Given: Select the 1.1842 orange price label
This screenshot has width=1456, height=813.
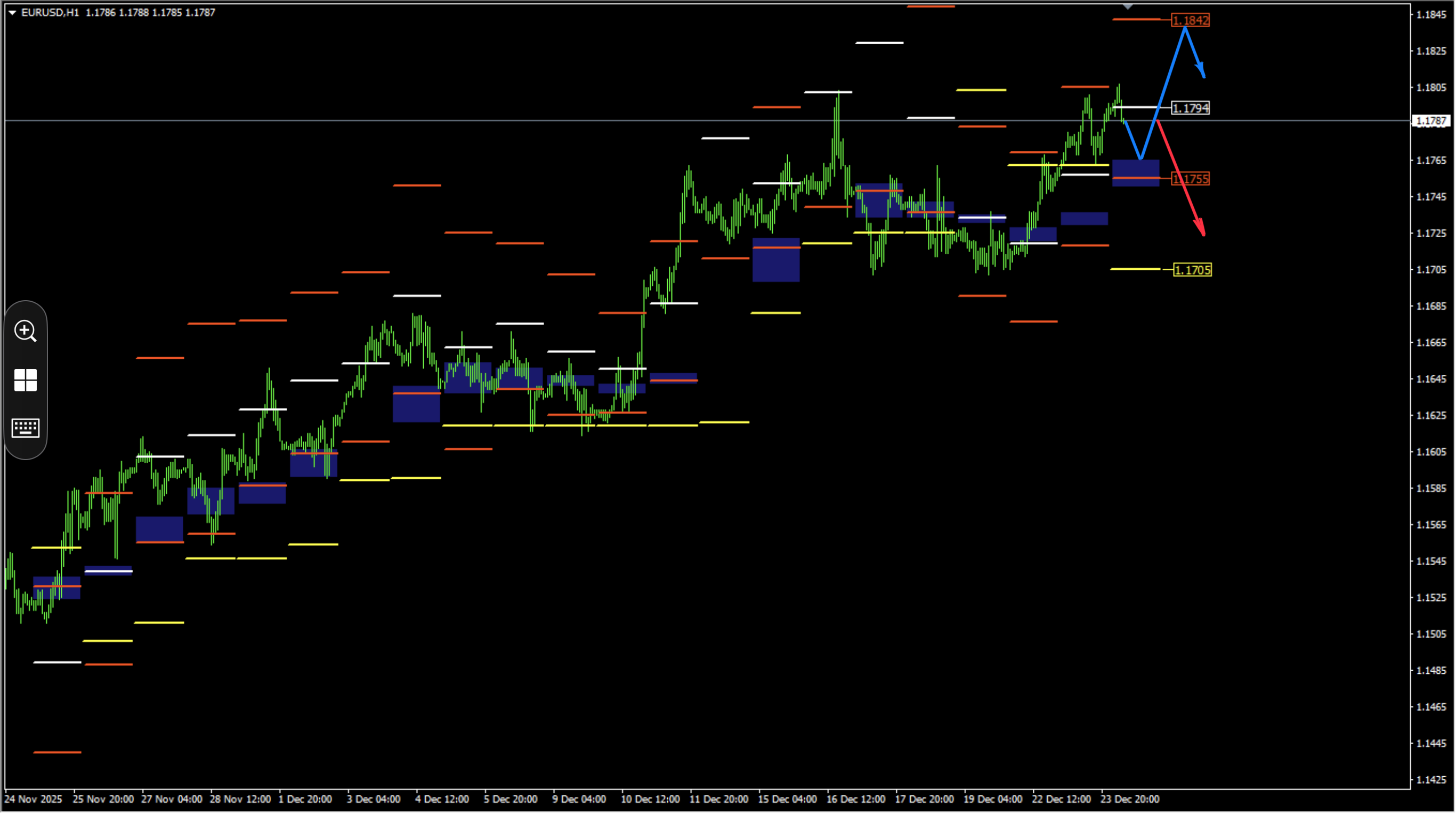Looking at the screenshot, I should point(1191,20).
